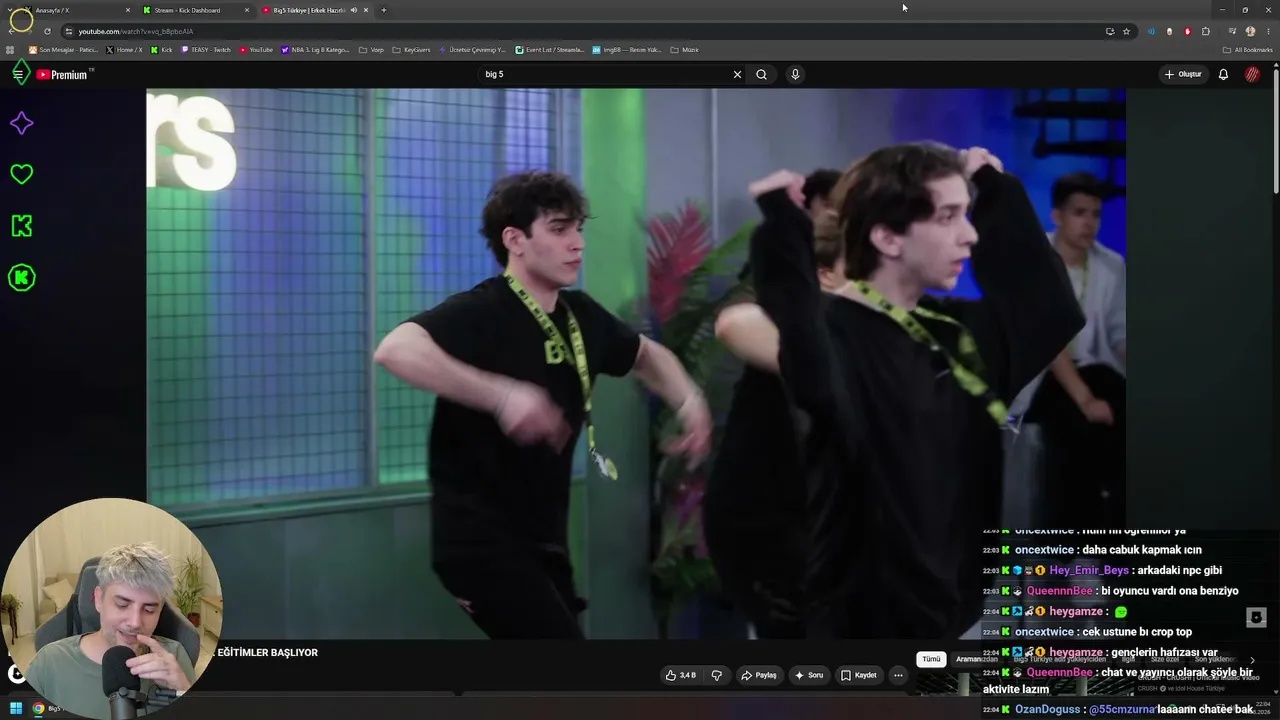
Task: Open YouTube notifications bell
Action: click(x=1223, y=74)
